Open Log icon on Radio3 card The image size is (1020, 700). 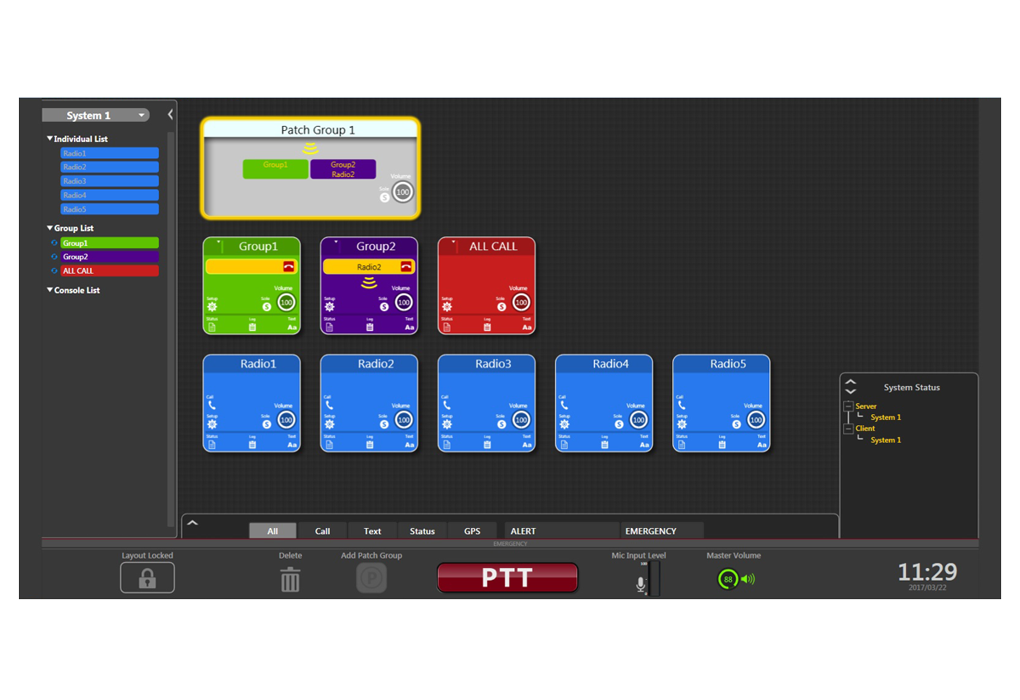click(487, 445)
